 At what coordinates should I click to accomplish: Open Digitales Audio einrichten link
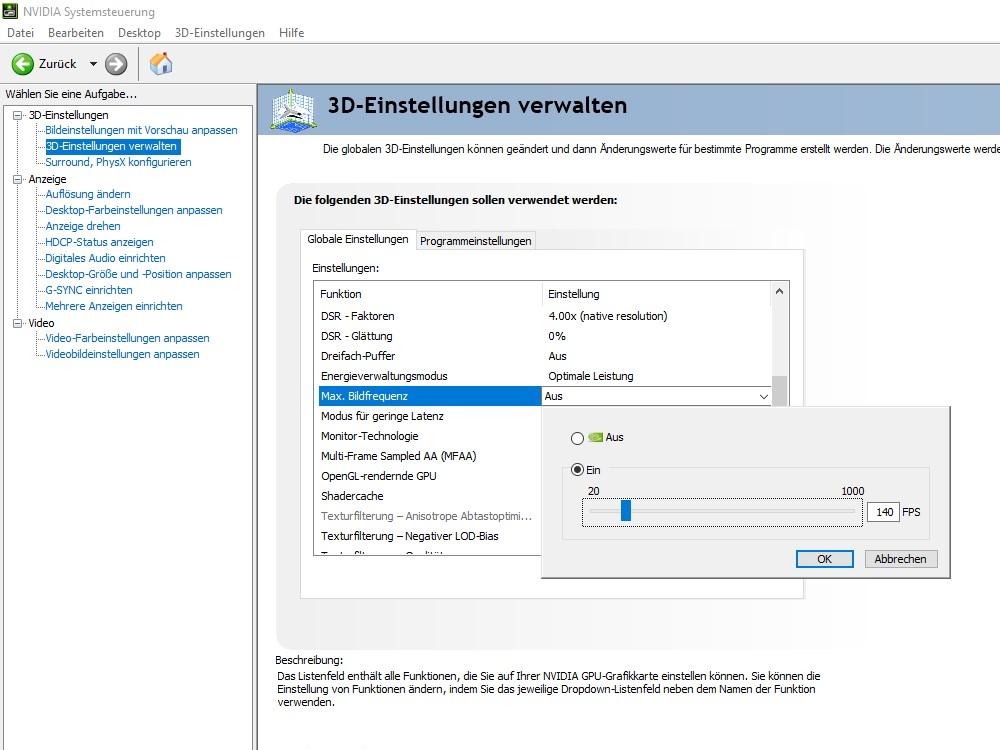(x=105, y=258)
